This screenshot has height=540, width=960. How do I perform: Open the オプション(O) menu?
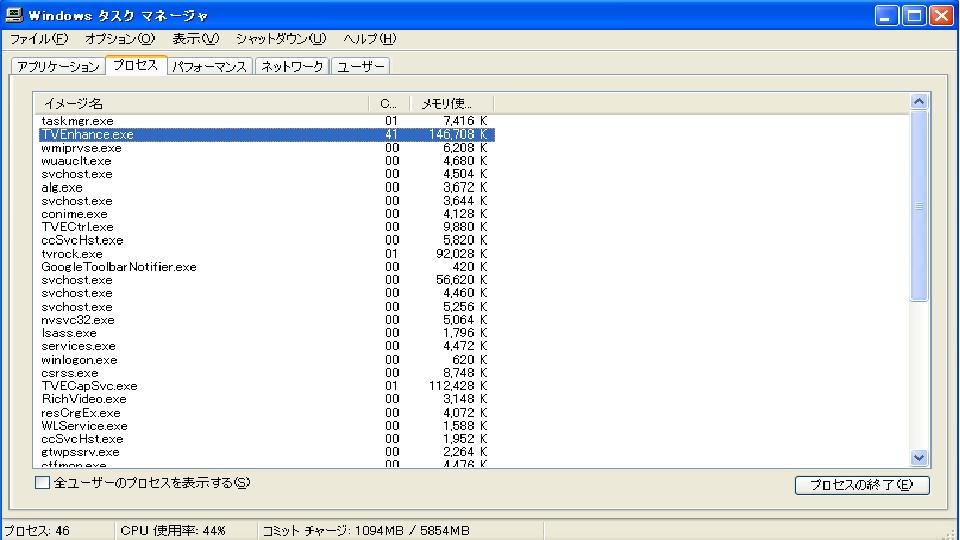click(x=120, y=39)
